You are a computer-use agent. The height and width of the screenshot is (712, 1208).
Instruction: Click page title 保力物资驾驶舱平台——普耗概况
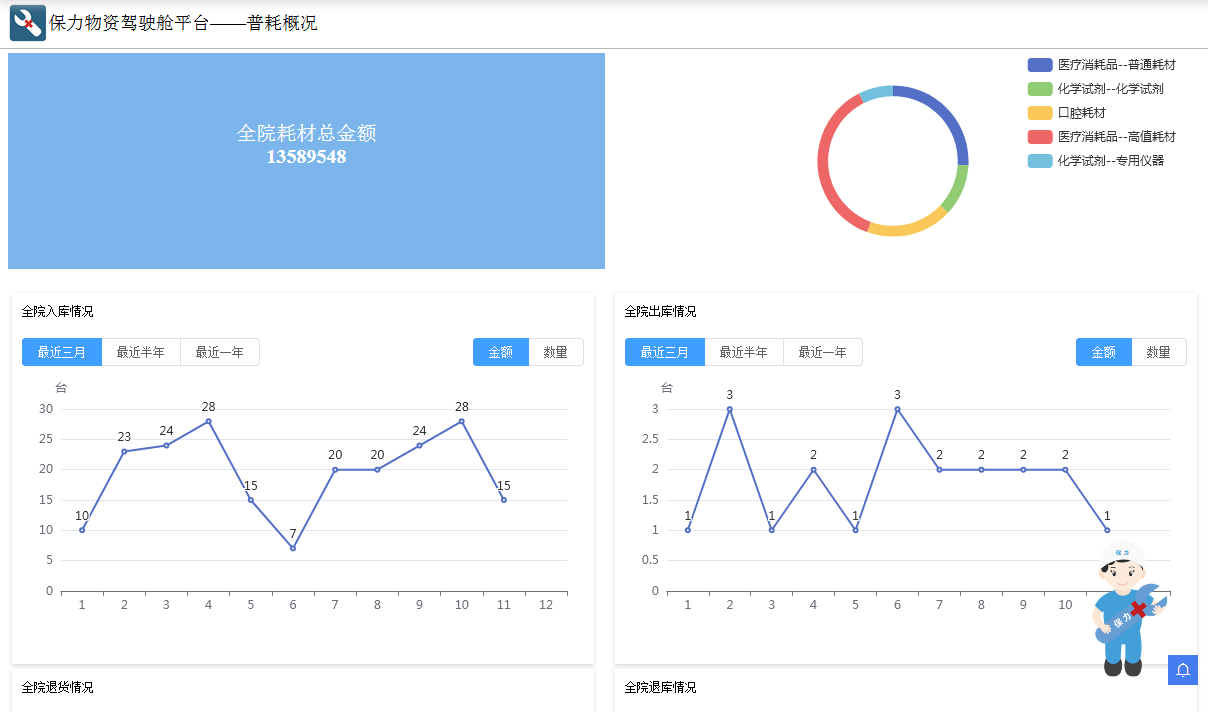tap(183, 23)
